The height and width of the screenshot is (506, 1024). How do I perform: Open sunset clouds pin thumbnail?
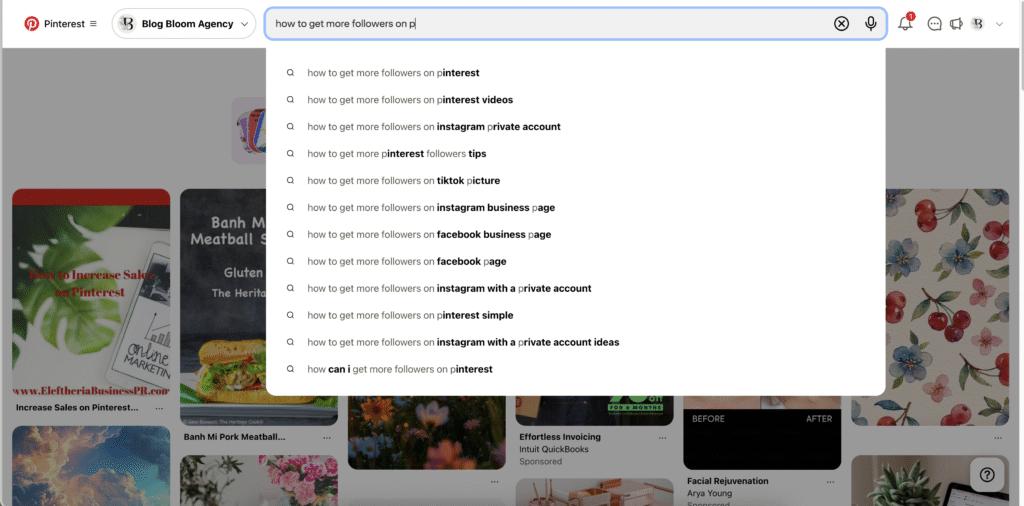tap(91, 466)
